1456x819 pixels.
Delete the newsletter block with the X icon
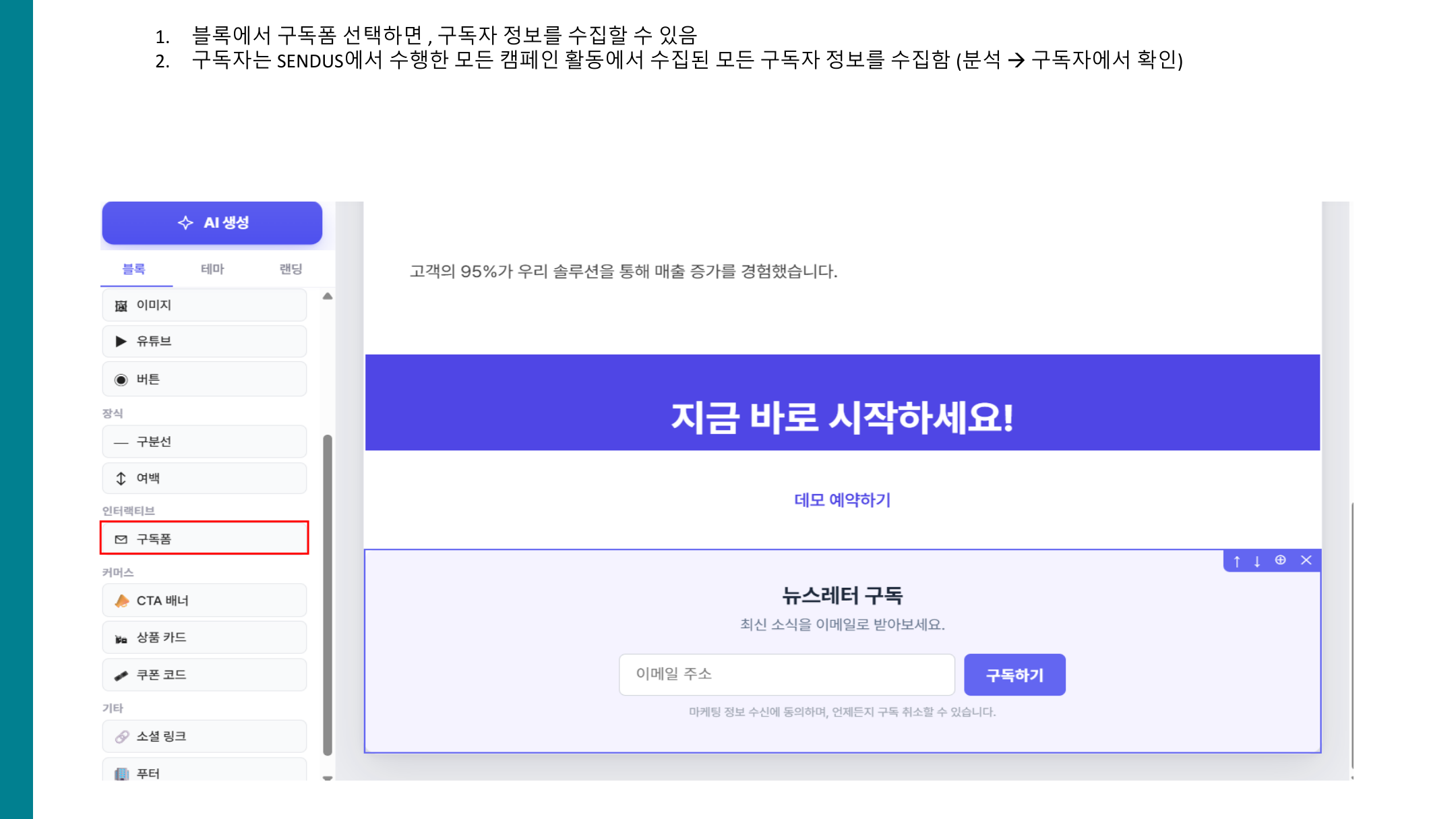coord(1306,560)
